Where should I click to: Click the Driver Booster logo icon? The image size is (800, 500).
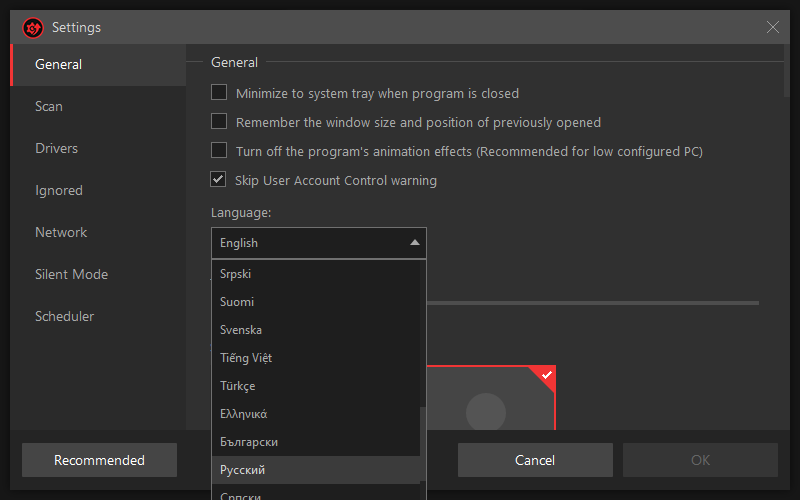tap(33, 28)
